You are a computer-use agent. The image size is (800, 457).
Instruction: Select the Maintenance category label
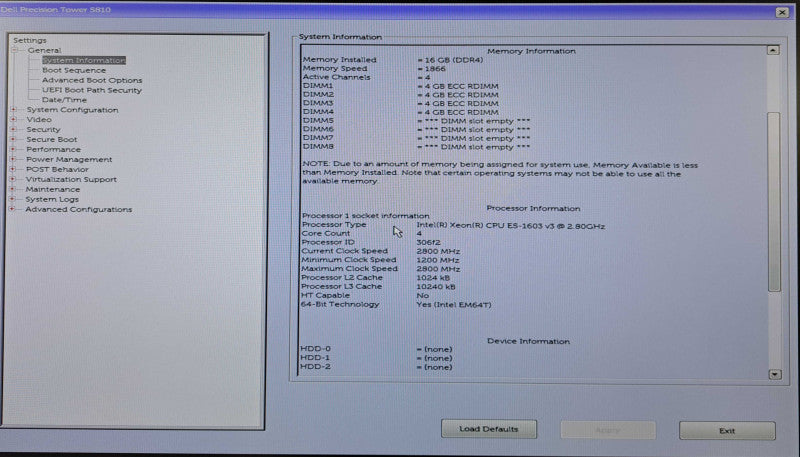tap(53, 189)
